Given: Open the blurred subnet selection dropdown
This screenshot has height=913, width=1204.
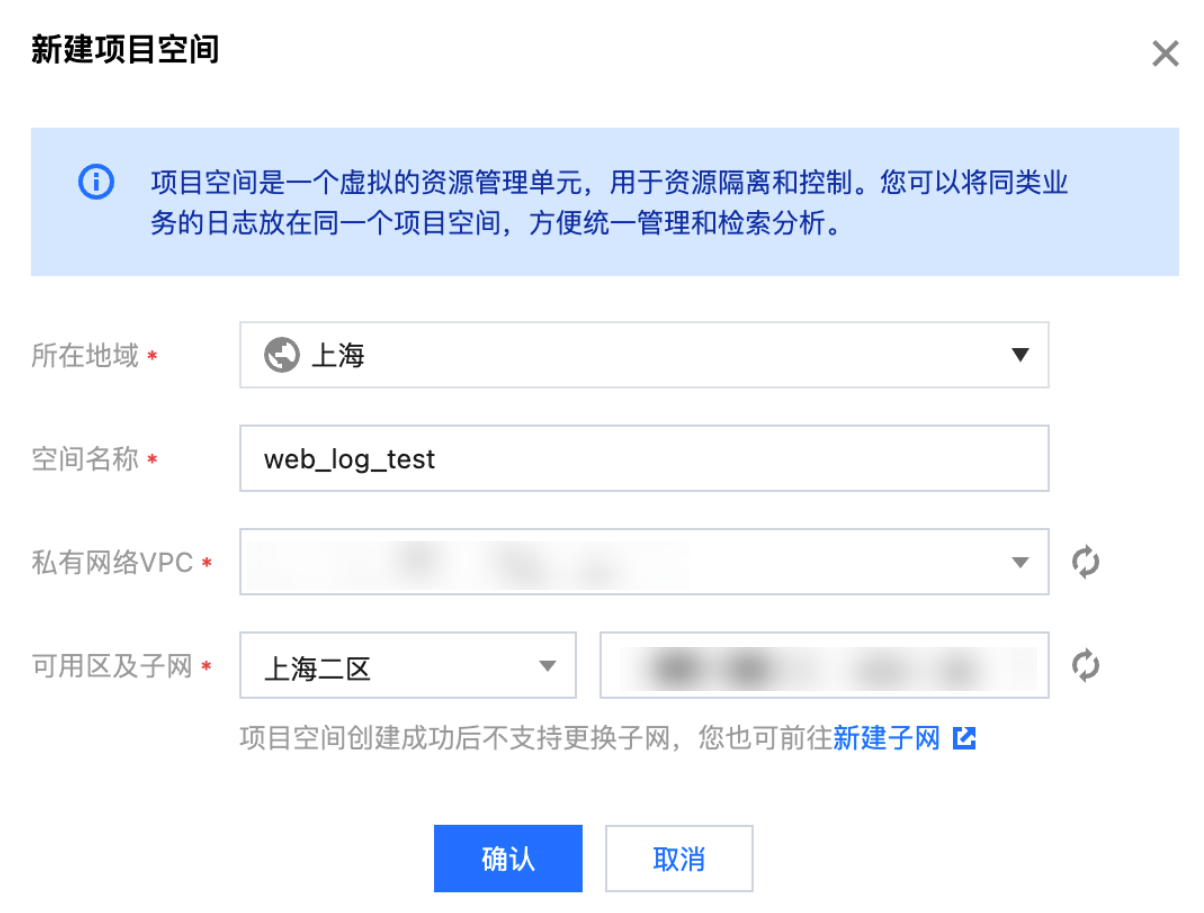Looking at the screenshot, I should point(823,666).
